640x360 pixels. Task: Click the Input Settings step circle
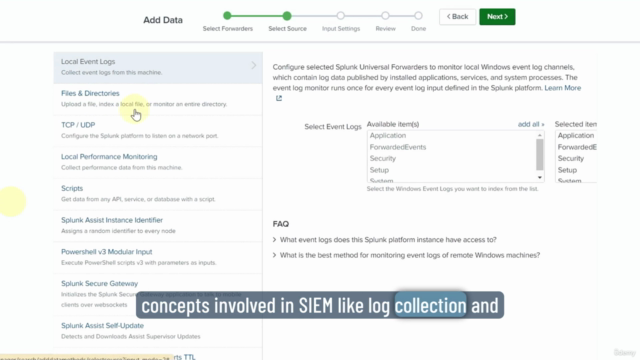point(340,16)
